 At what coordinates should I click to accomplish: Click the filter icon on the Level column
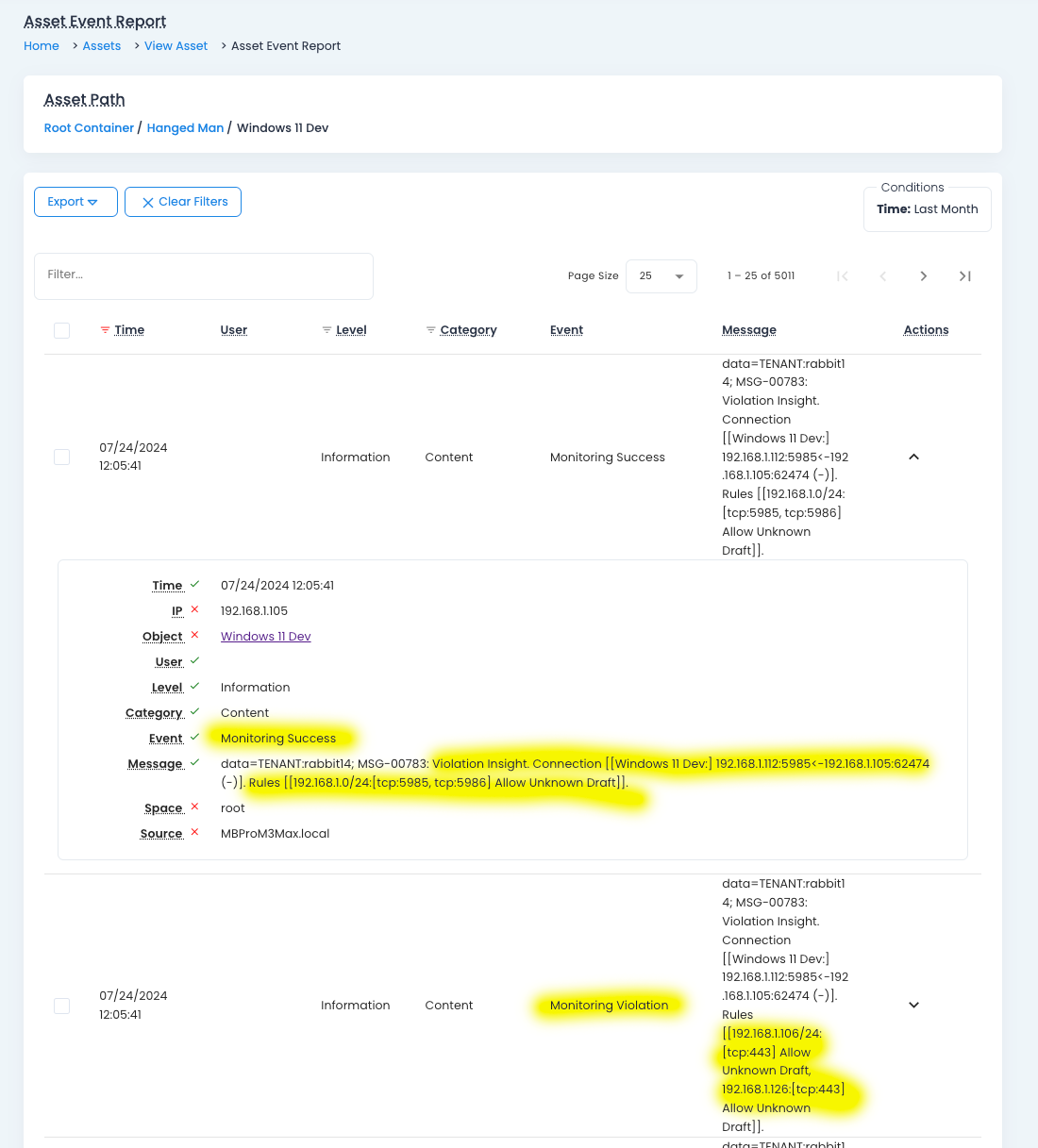tap(326, 330)
